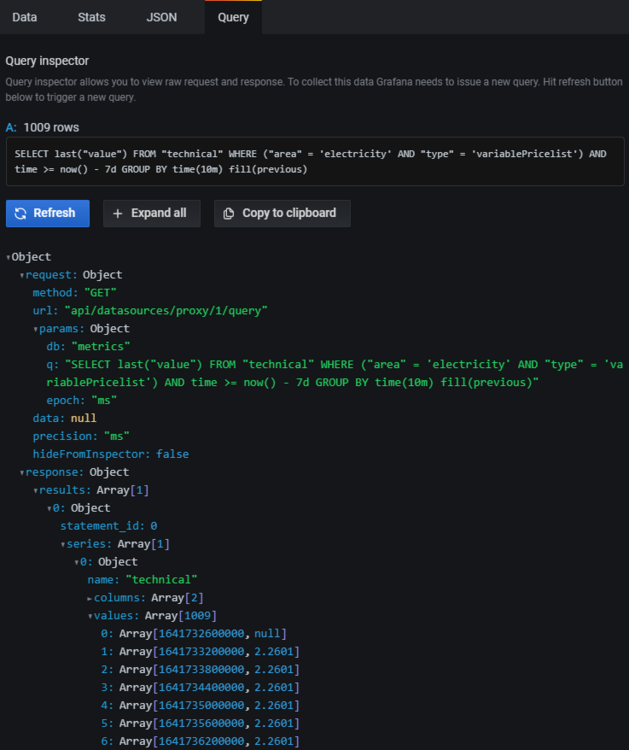The width and height of the screenshot is (629, 750).
Task: Click hideFromInspector: false line
Action: coord(111,454)
